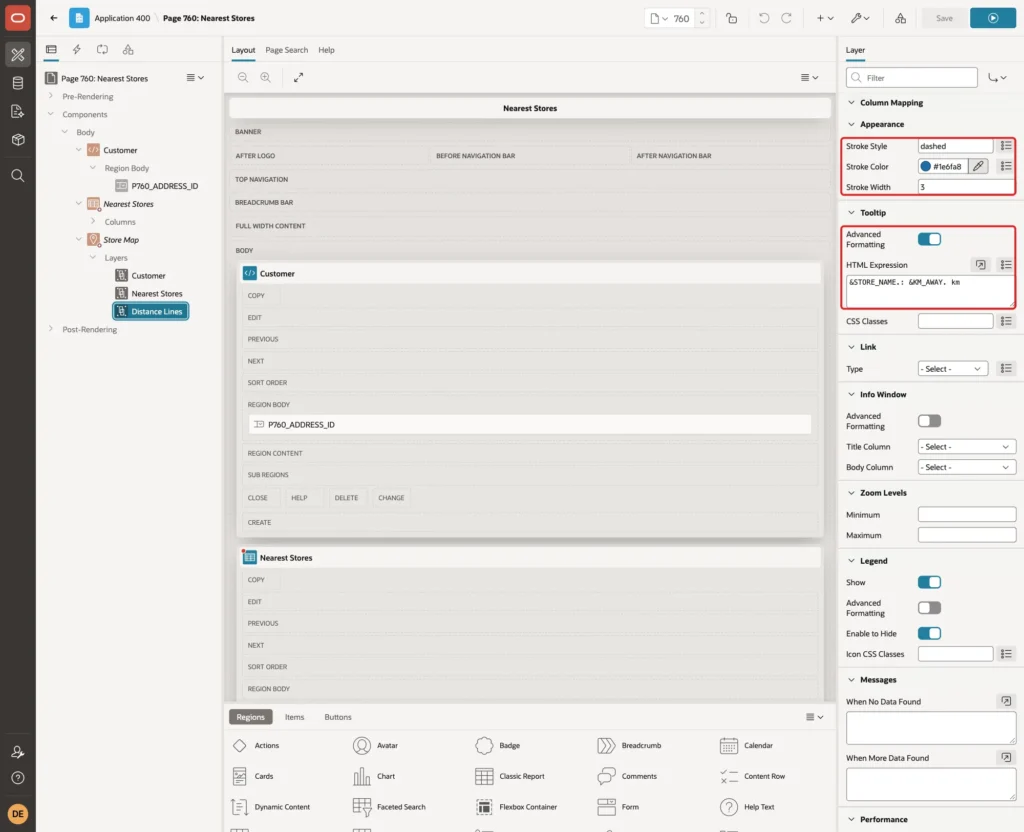This screenshot has width=1024, height=832.
Task: Run the page with the play button
Action: 993,18
